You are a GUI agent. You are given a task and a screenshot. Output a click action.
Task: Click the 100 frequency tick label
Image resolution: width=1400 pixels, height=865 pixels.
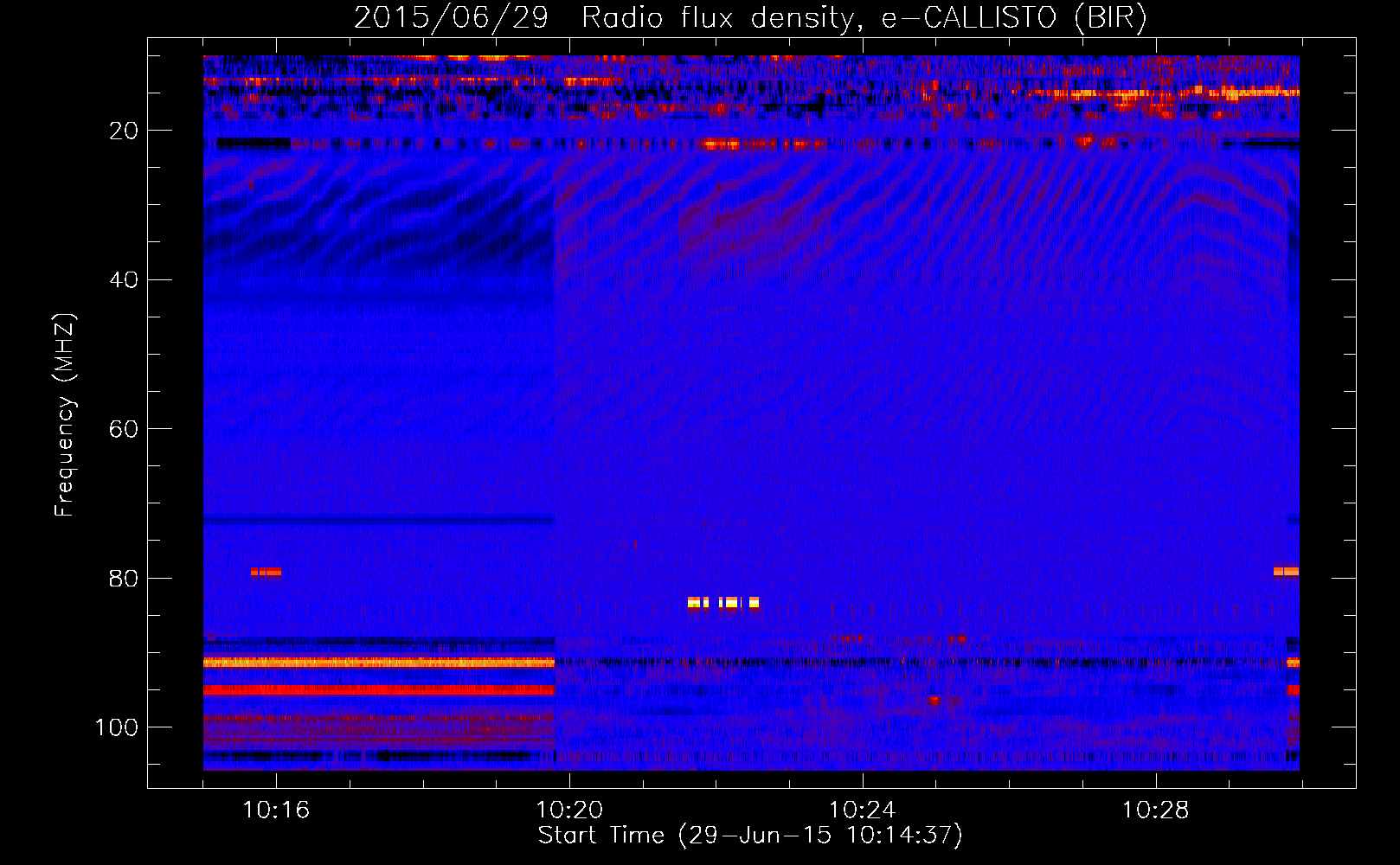(x=117, y=727)
